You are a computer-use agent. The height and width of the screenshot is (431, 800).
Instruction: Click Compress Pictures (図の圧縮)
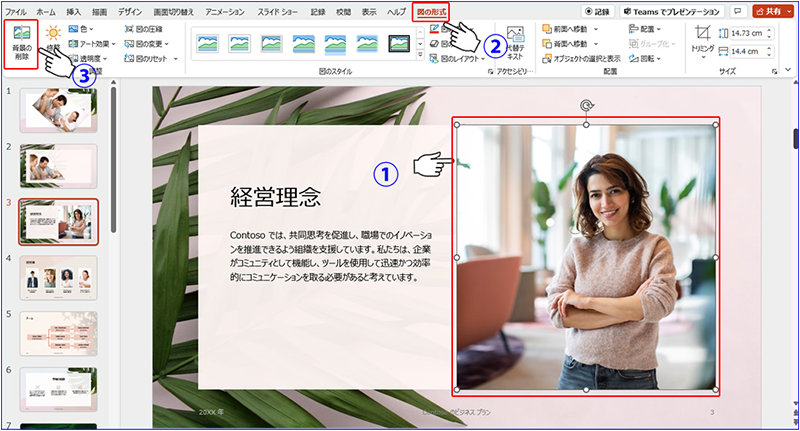(x=143, y=29)
